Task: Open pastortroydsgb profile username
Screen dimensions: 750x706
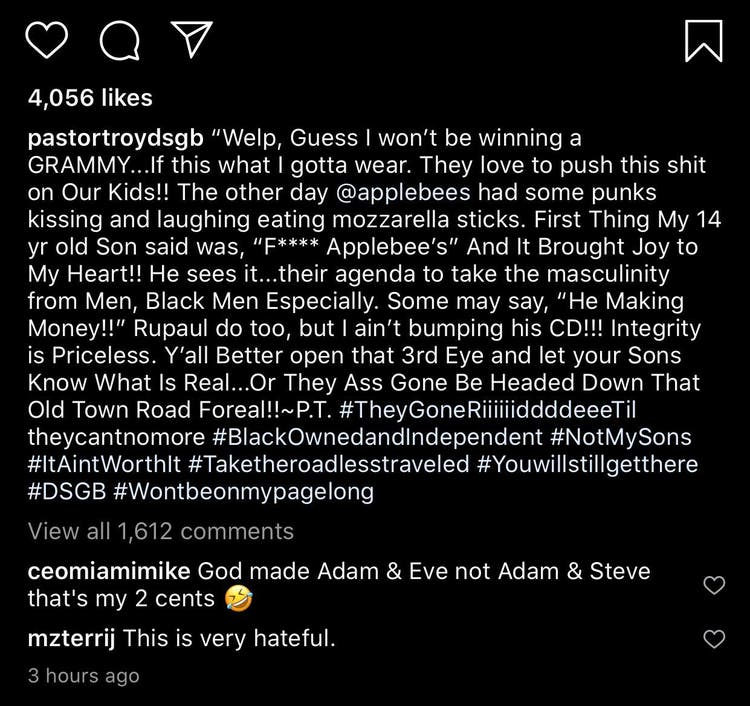Action: click(119, 138)
